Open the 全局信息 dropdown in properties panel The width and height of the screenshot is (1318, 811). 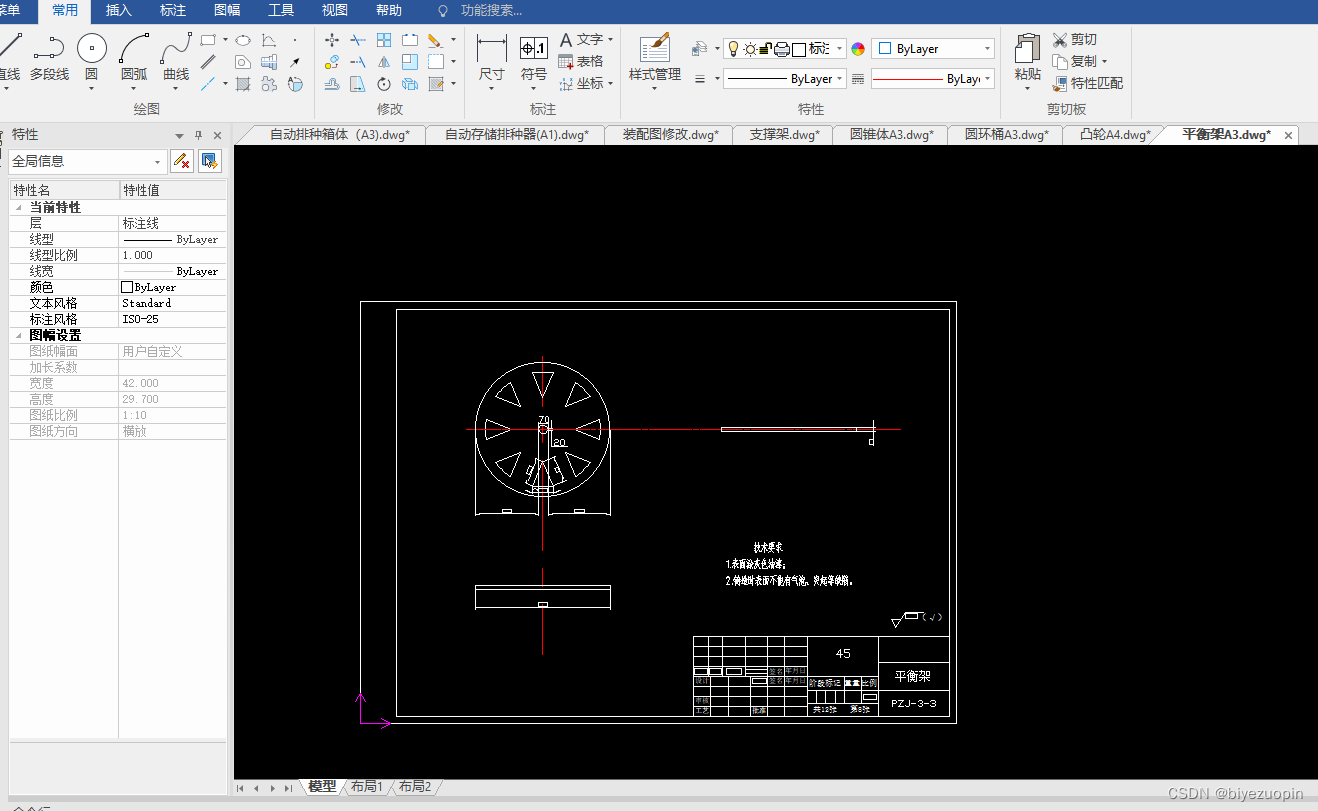pos(88,161)
